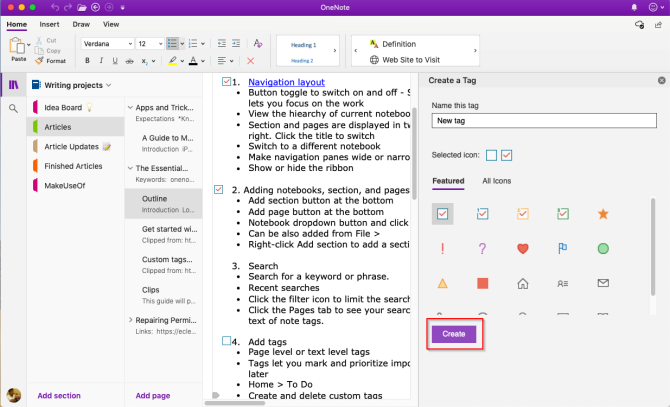The image size is (670, 407).
Task: Click Add section at the bottom
Action: (x=59, y=395)
